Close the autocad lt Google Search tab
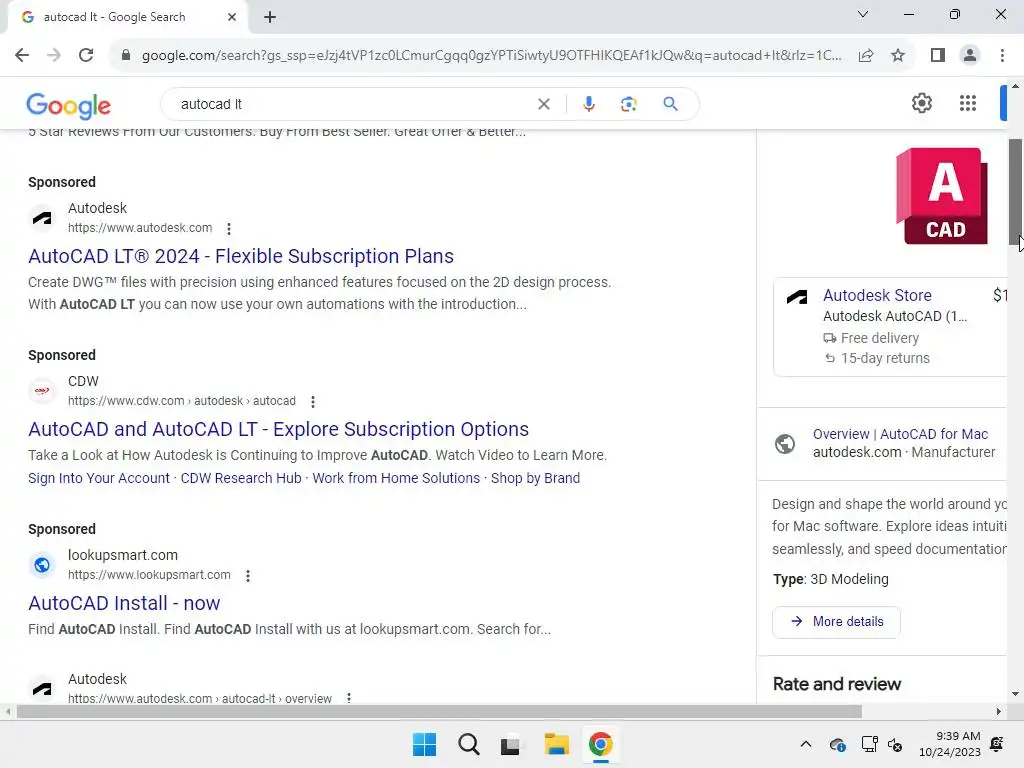Viewport: 1024px width, 768px height. 231,17
